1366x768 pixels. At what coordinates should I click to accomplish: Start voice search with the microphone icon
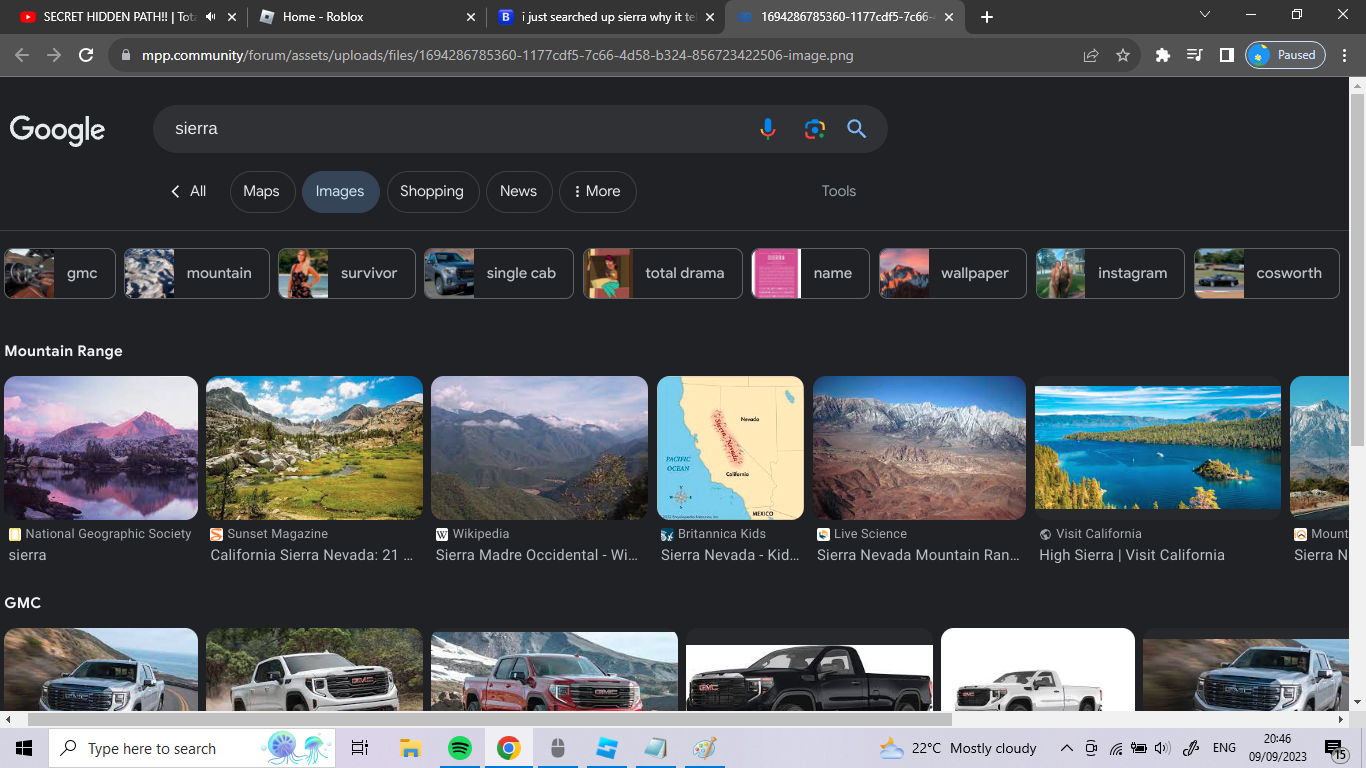point(767,129)
